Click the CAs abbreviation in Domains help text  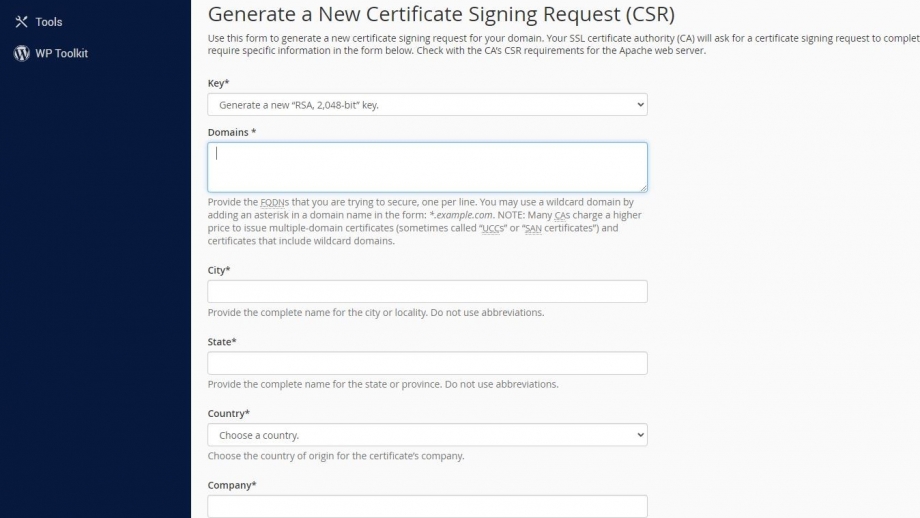[x=562, y=215]
